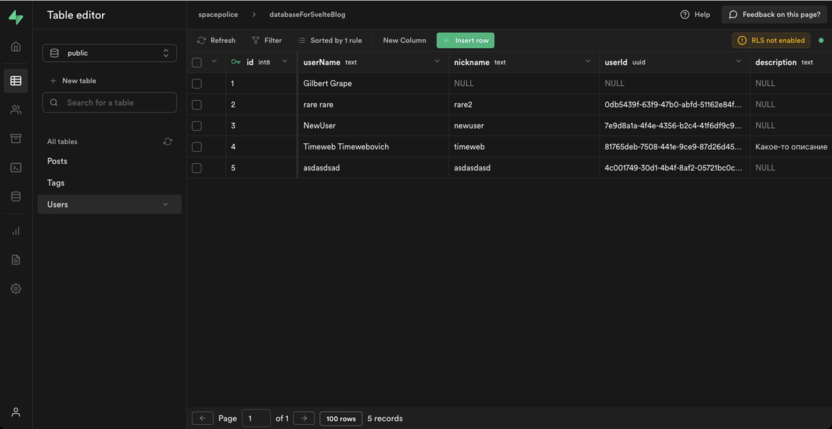The image size is (832, 429).
Task: Select the Posts table in list
Action: [58, 161]
